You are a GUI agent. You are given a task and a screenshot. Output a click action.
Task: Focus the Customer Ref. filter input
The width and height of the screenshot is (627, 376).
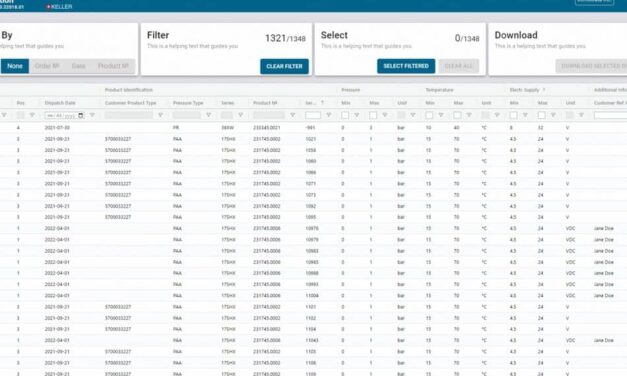click(x=610, y=115)
